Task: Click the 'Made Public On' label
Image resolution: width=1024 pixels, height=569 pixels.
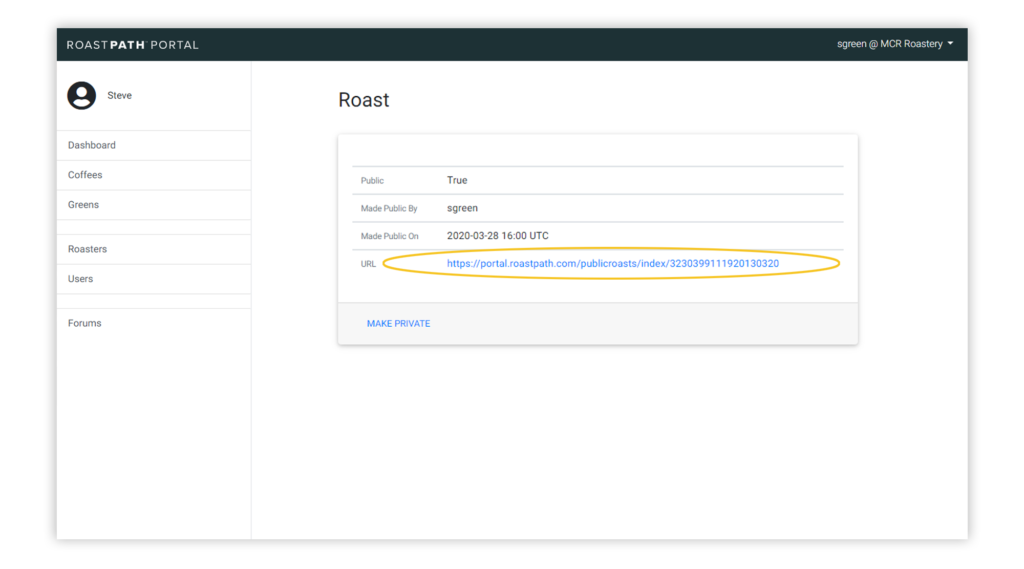Action: (x=390, y=236)
